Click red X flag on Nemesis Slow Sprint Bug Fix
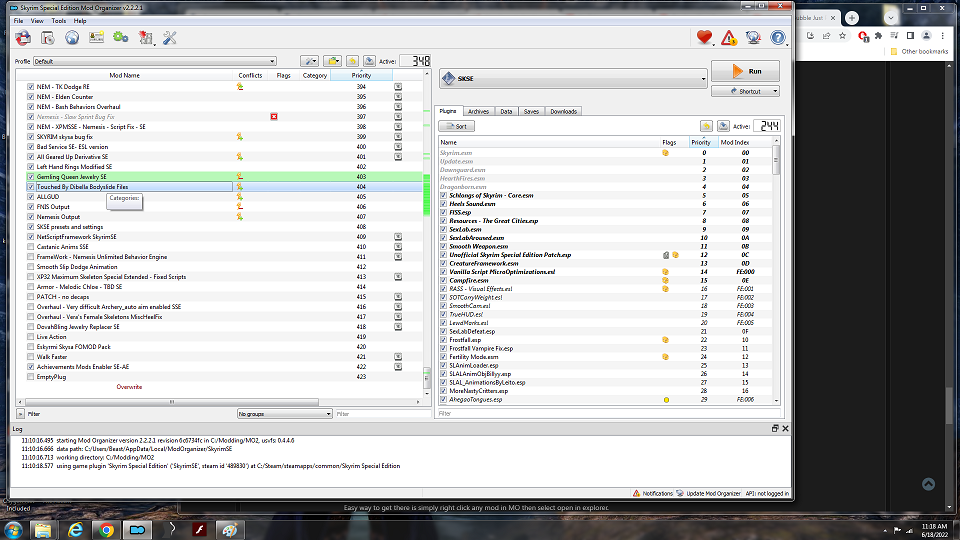 click(274, 116)
